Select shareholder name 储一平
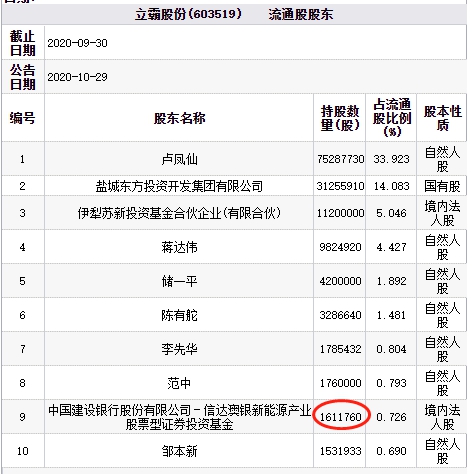The image size is (472, 474). (179, 281)
